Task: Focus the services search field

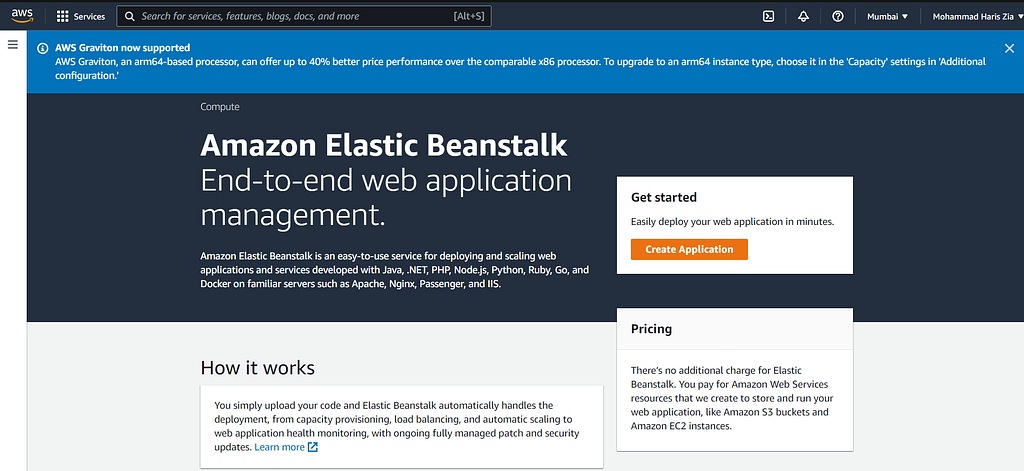Action: (304, 16)
